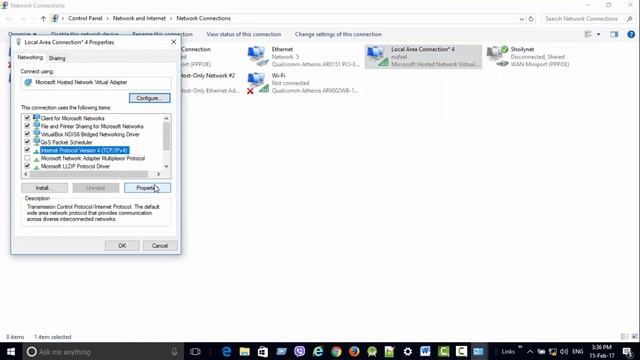The height and width of the screenshot is (360, 640).
Task: Click the change view icon
Action: (588, 34)
